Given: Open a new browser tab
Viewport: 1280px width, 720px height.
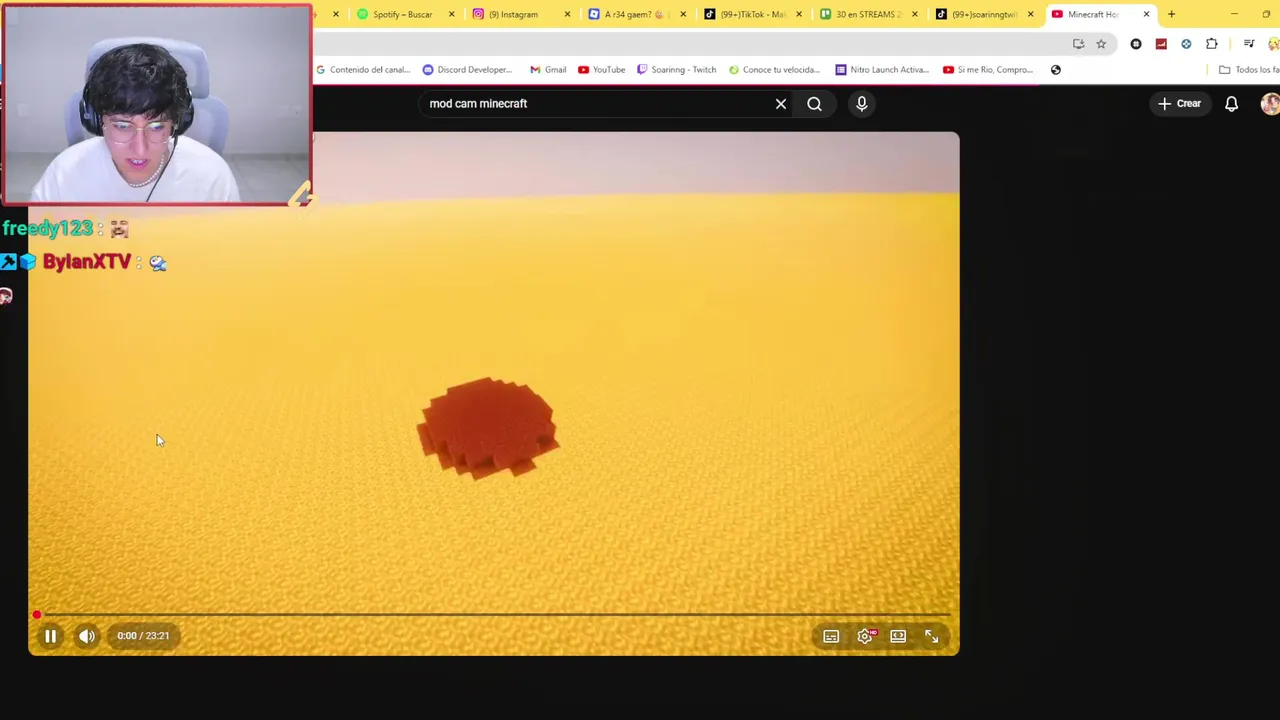Looking at the screenshot, I should tap(1171, 14).
